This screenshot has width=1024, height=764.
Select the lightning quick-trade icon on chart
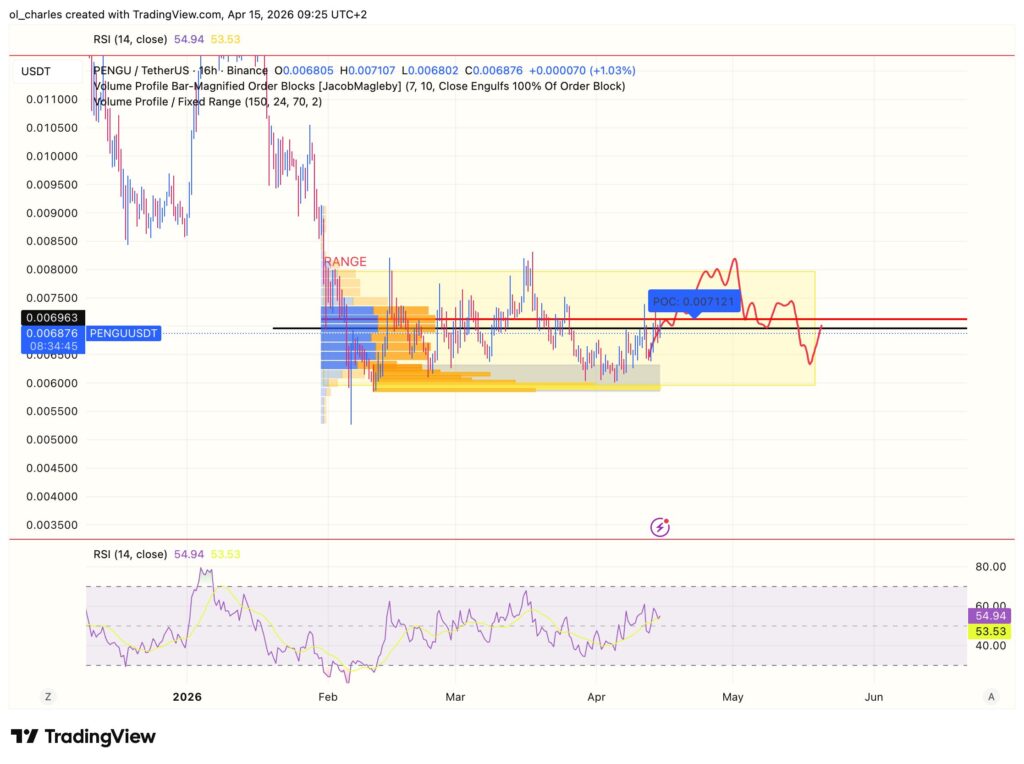coord(659,525)
